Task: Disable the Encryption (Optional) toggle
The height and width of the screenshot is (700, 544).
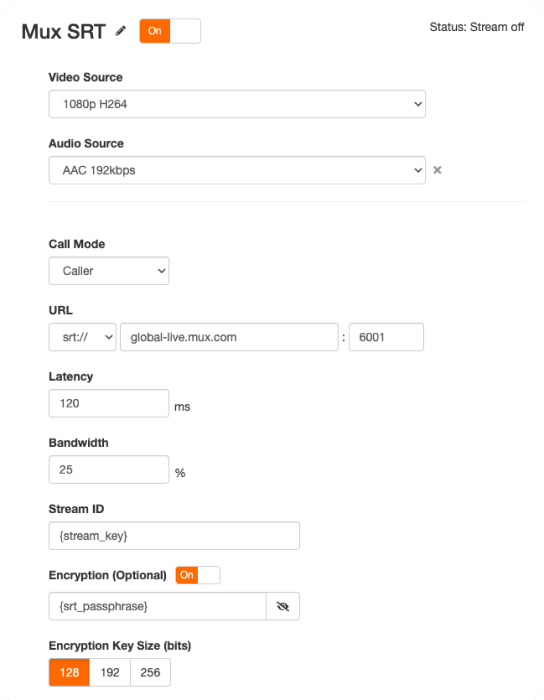Action: [x=198, y=575]
